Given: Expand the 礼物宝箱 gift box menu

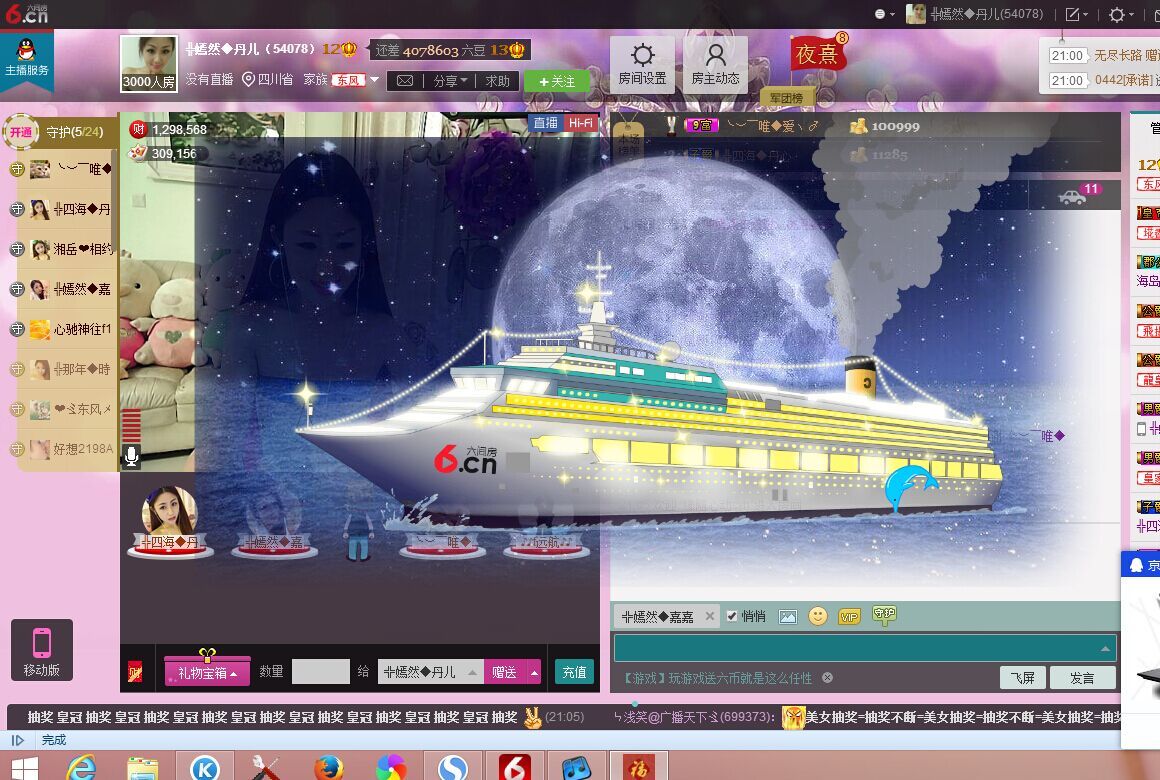Looking at the screenshot, I should click(x=207, y=672).
